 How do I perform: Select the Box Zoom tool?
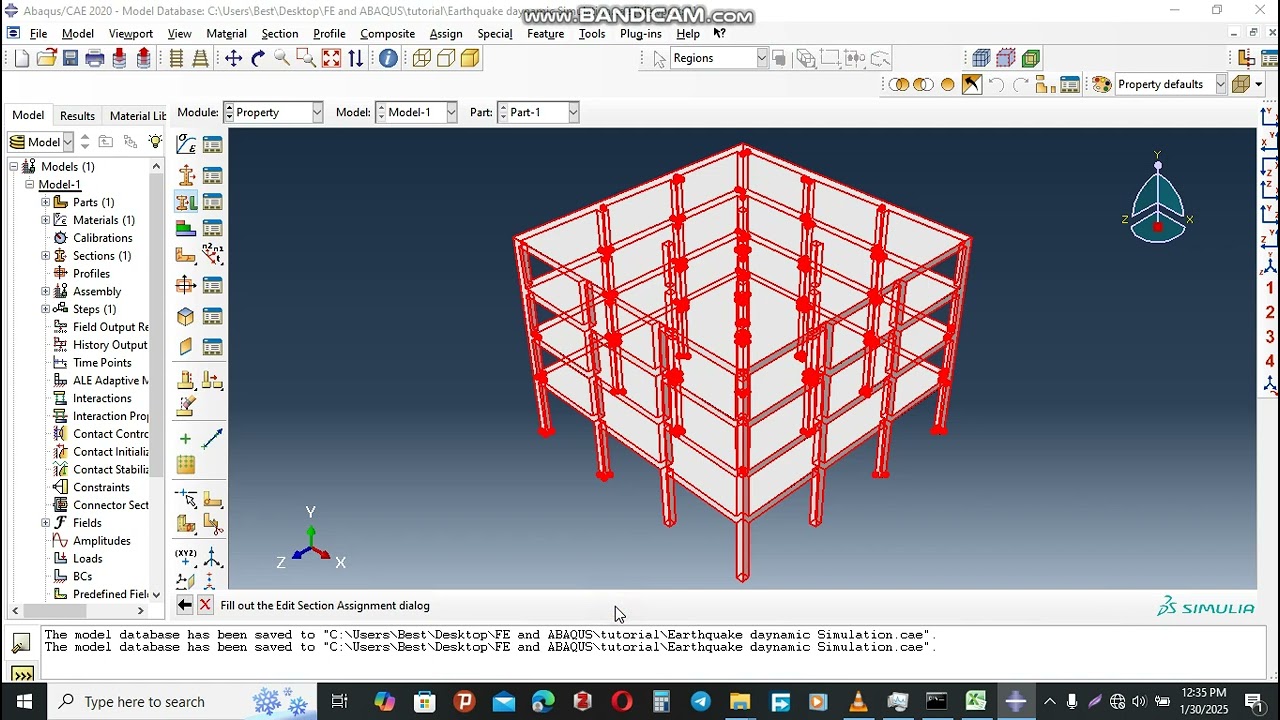[x=306, y=58]
